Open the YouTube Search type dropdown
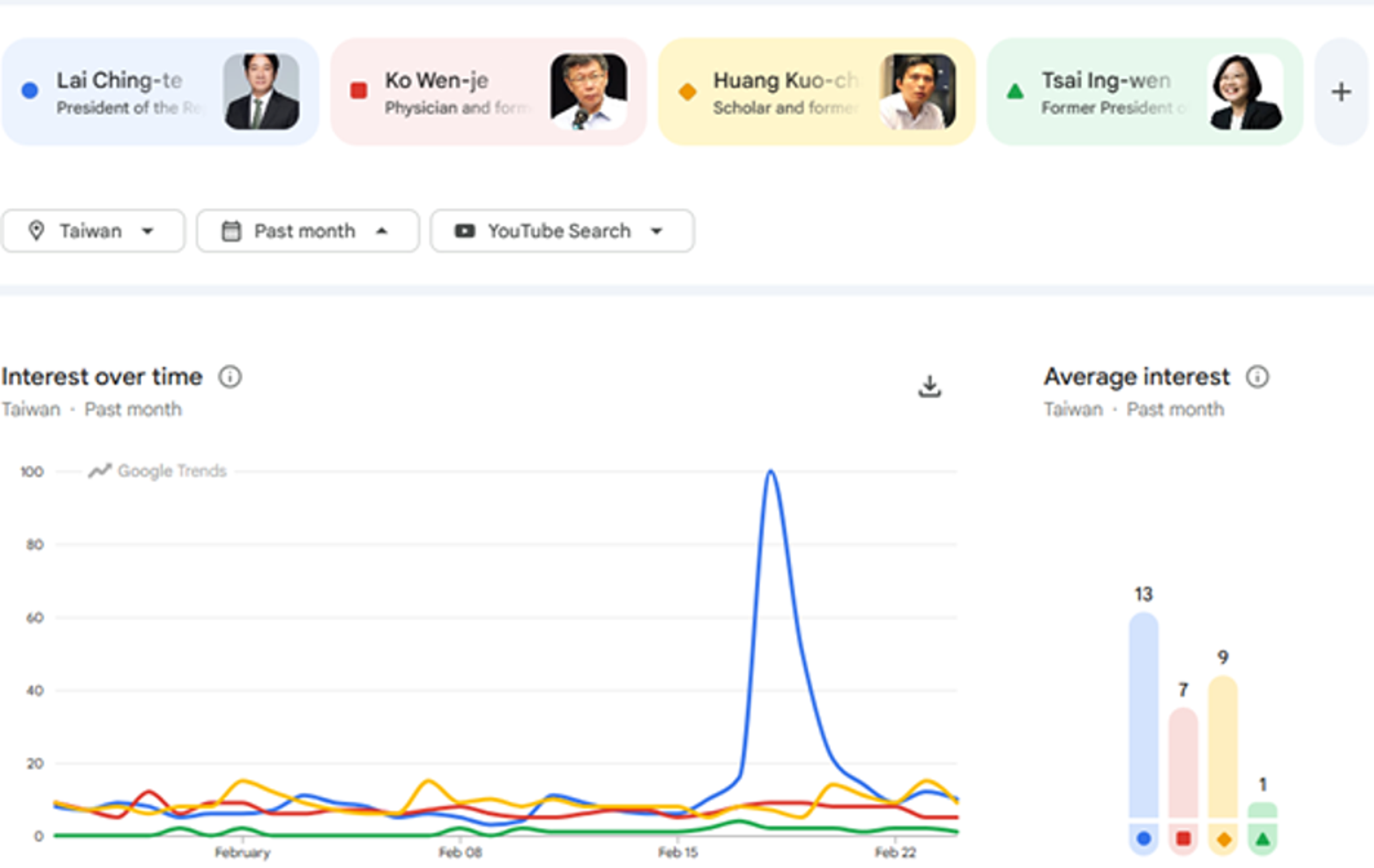Screen dimensions: 1374x868 (x=562, y=231)
